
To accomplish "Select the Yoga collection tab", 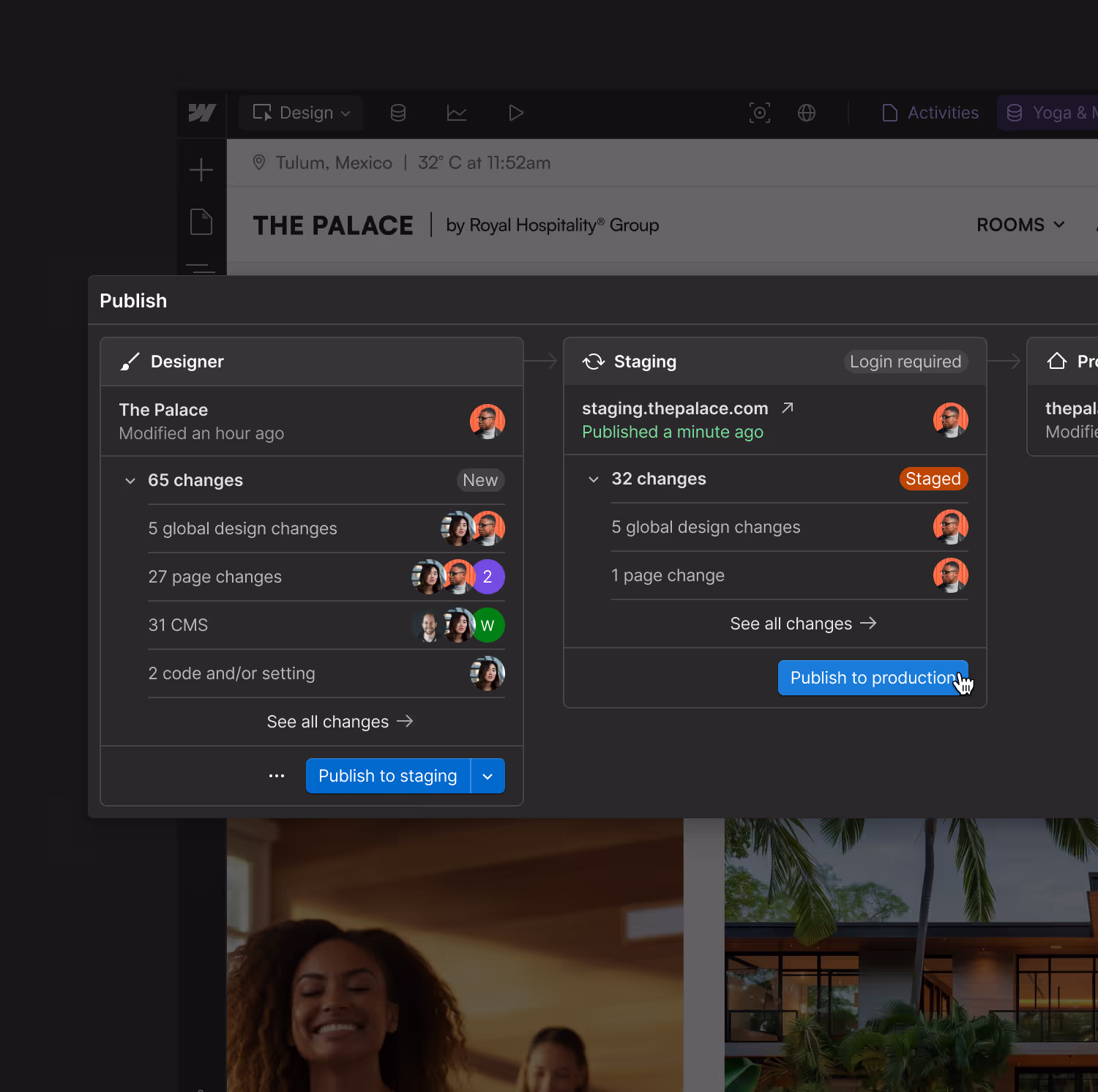I will point(1047,113).
